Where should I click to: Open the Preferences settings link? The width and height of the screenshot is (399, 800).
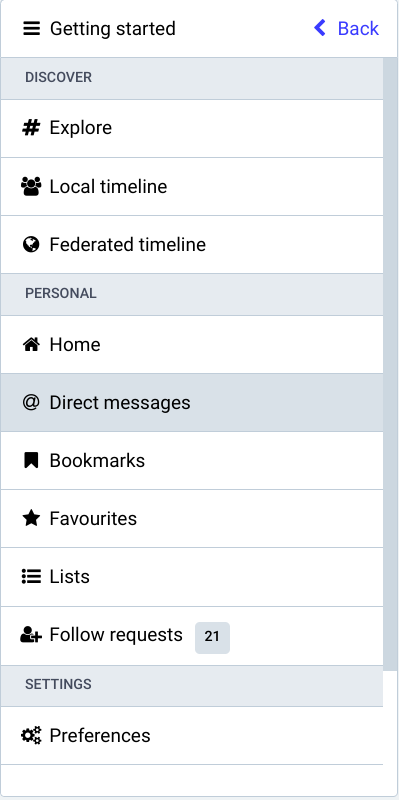192,736
